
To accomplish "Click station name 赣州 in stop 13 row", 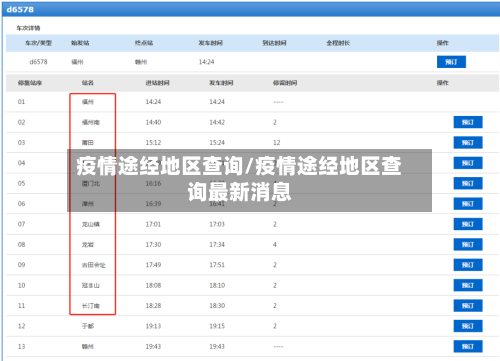I will 88,347.
